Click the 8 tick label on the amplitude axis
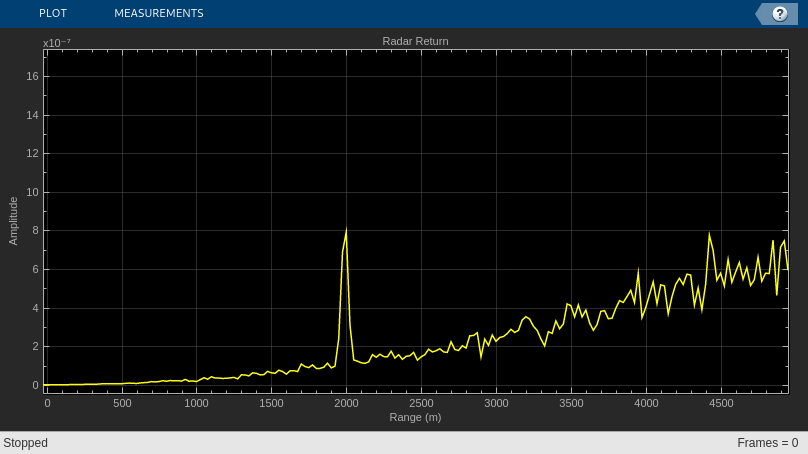The height and width of the screenshot is (454, 808). tap(36, 230)
